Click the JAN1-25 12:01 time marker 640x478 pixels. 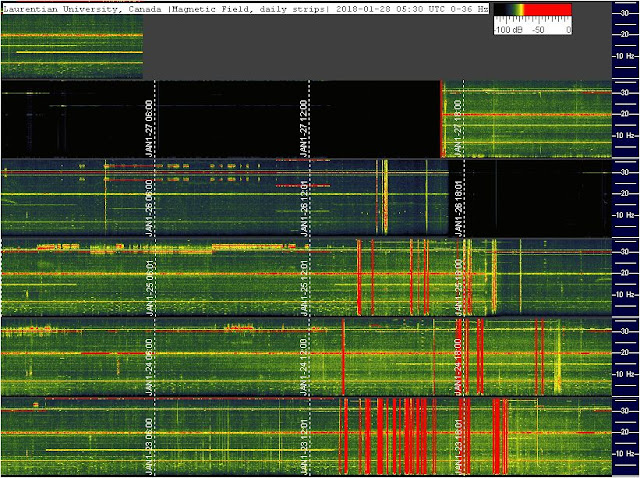(x=304, y=287)
